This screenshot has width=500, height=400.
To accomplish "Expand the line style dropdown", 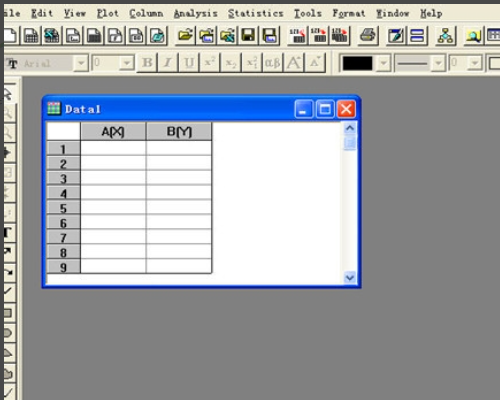I will pos(438,63).
